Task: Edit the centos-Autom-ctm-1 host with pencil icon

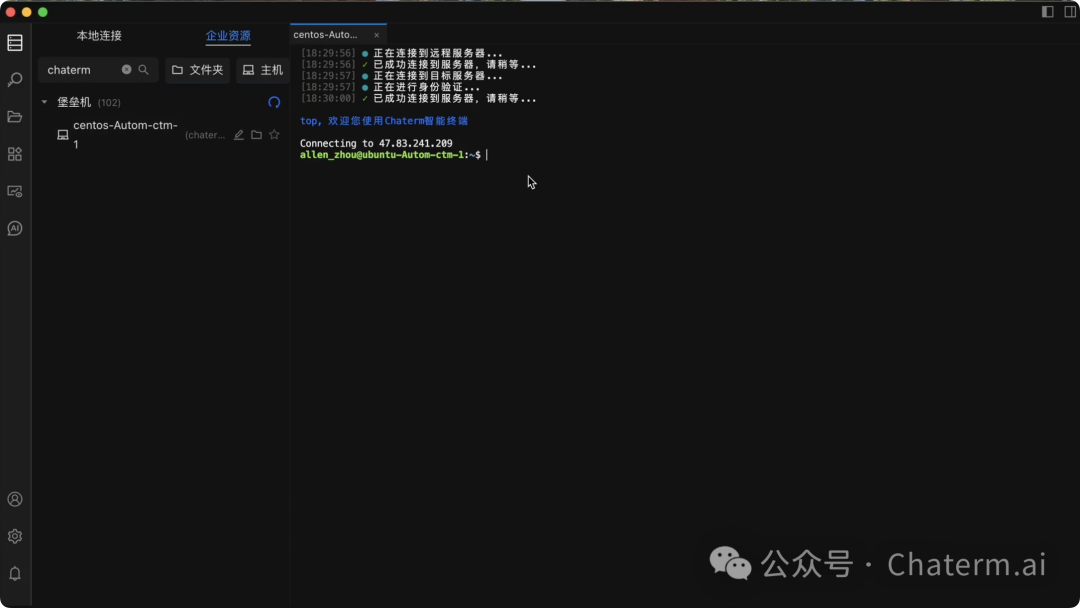Action: tap(238, 134)
